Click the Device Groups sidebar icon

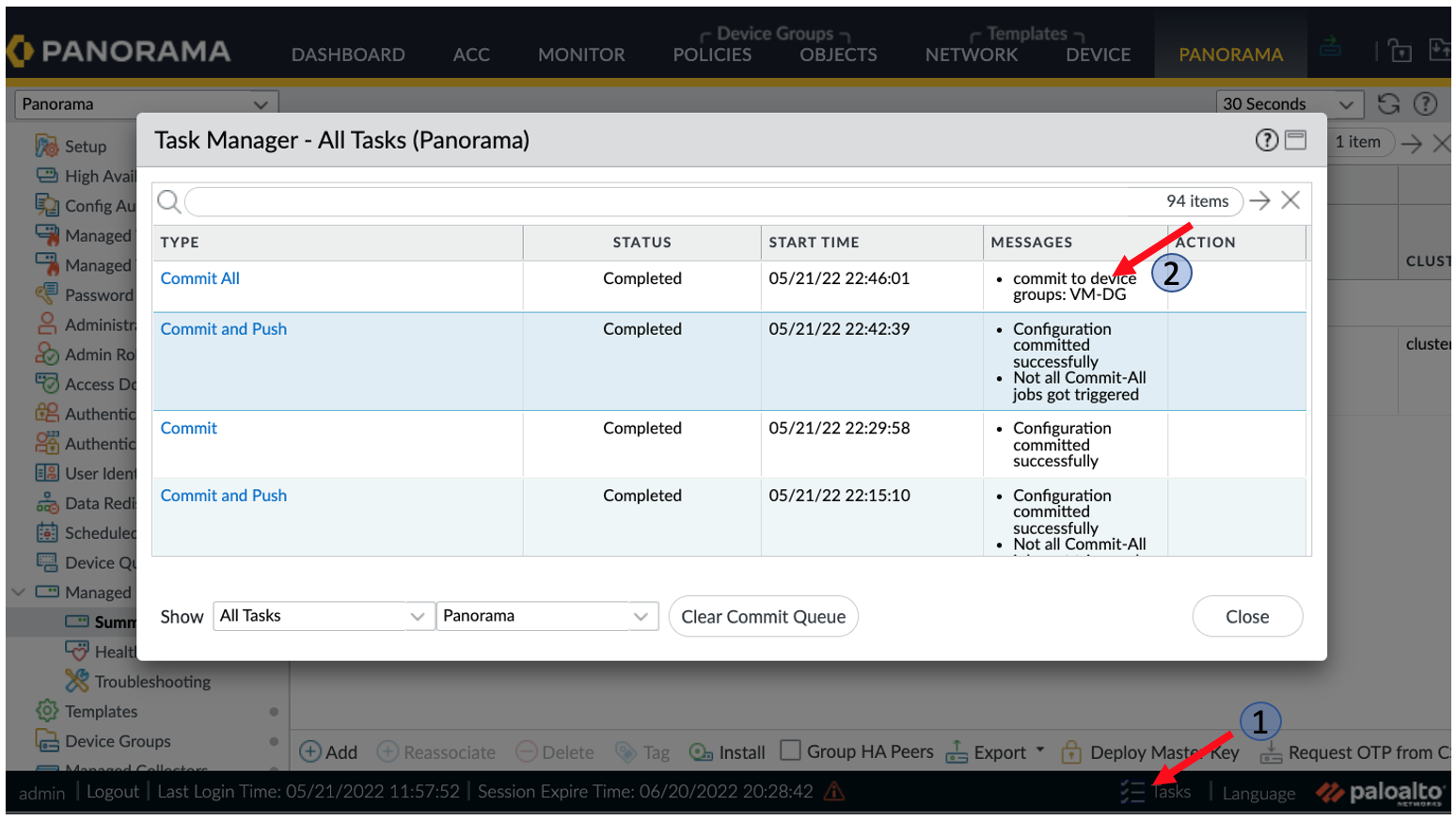click(x=47, y=741)
